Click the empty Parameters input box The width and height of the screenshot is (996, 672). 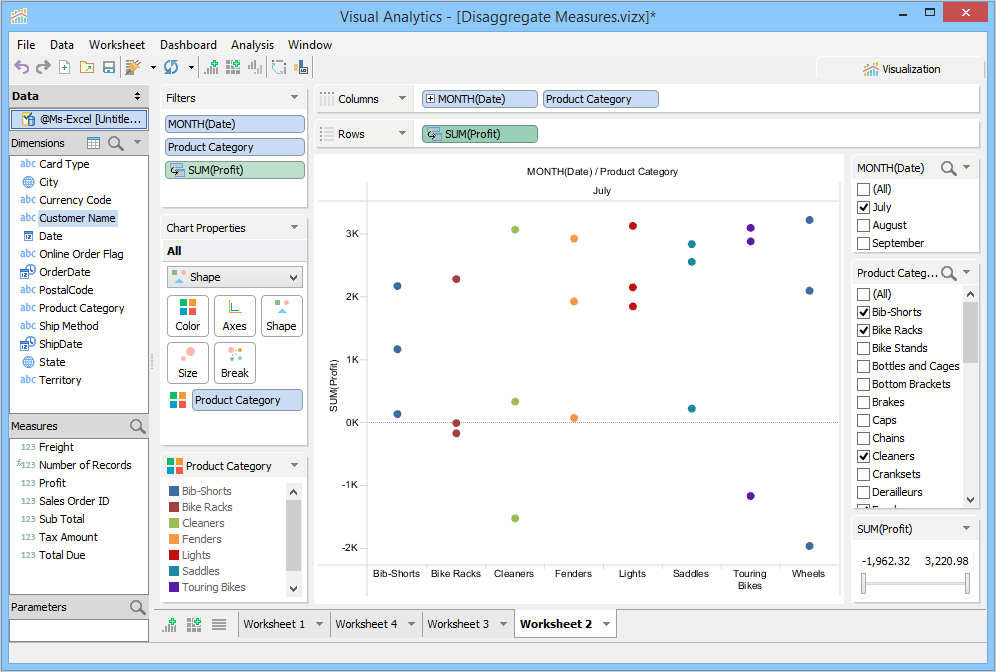[x=79, y=631]
